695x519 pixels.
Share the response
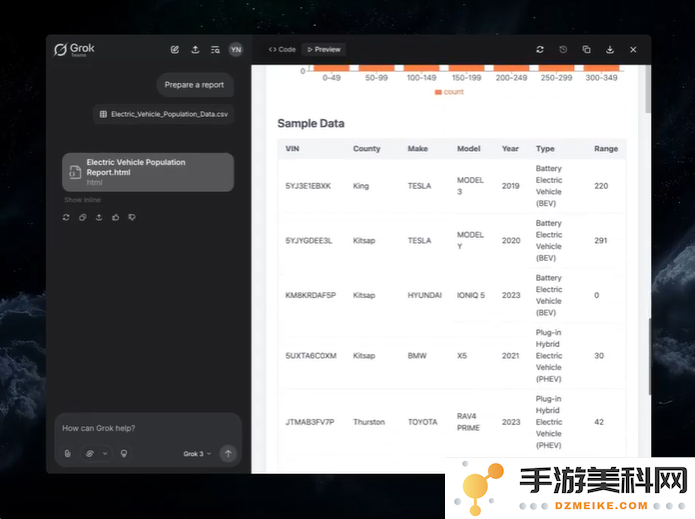point(99,217)
